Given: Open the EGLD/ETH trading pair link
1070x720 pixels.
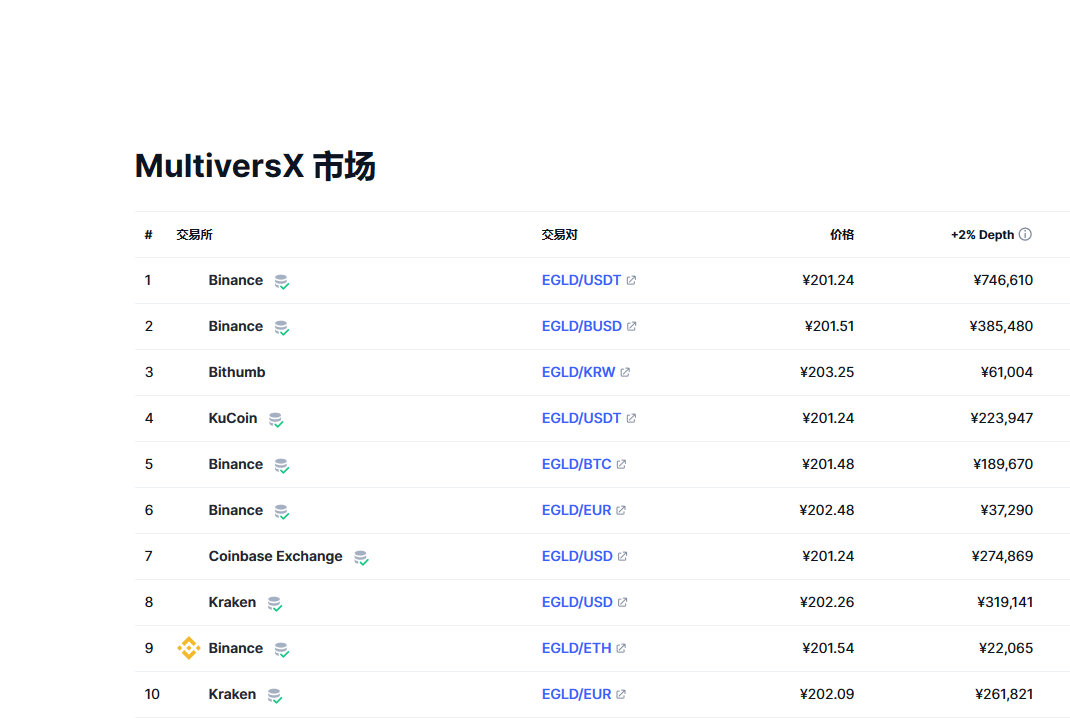Looking at the screenshot, I should point(576,648).
